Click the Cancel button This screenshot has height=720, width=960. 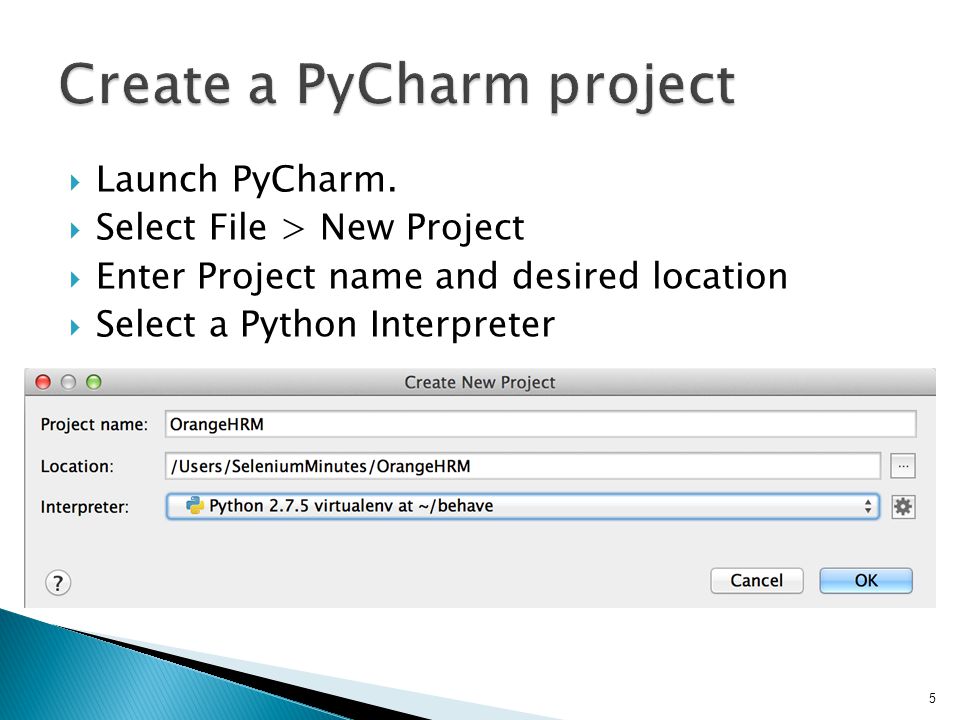757,580
